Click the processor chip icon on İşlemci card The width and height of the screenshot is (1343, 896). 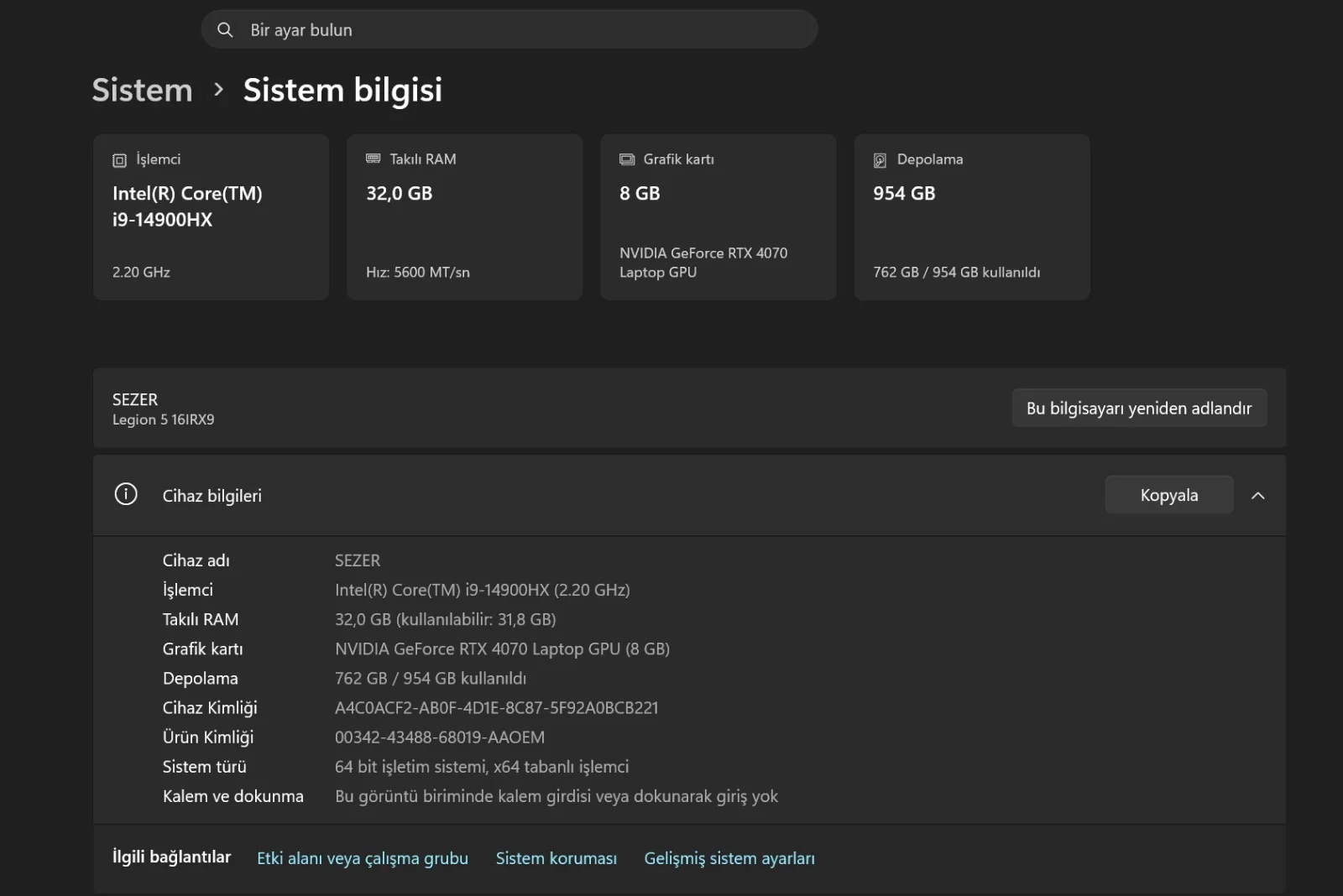(120, 160)
